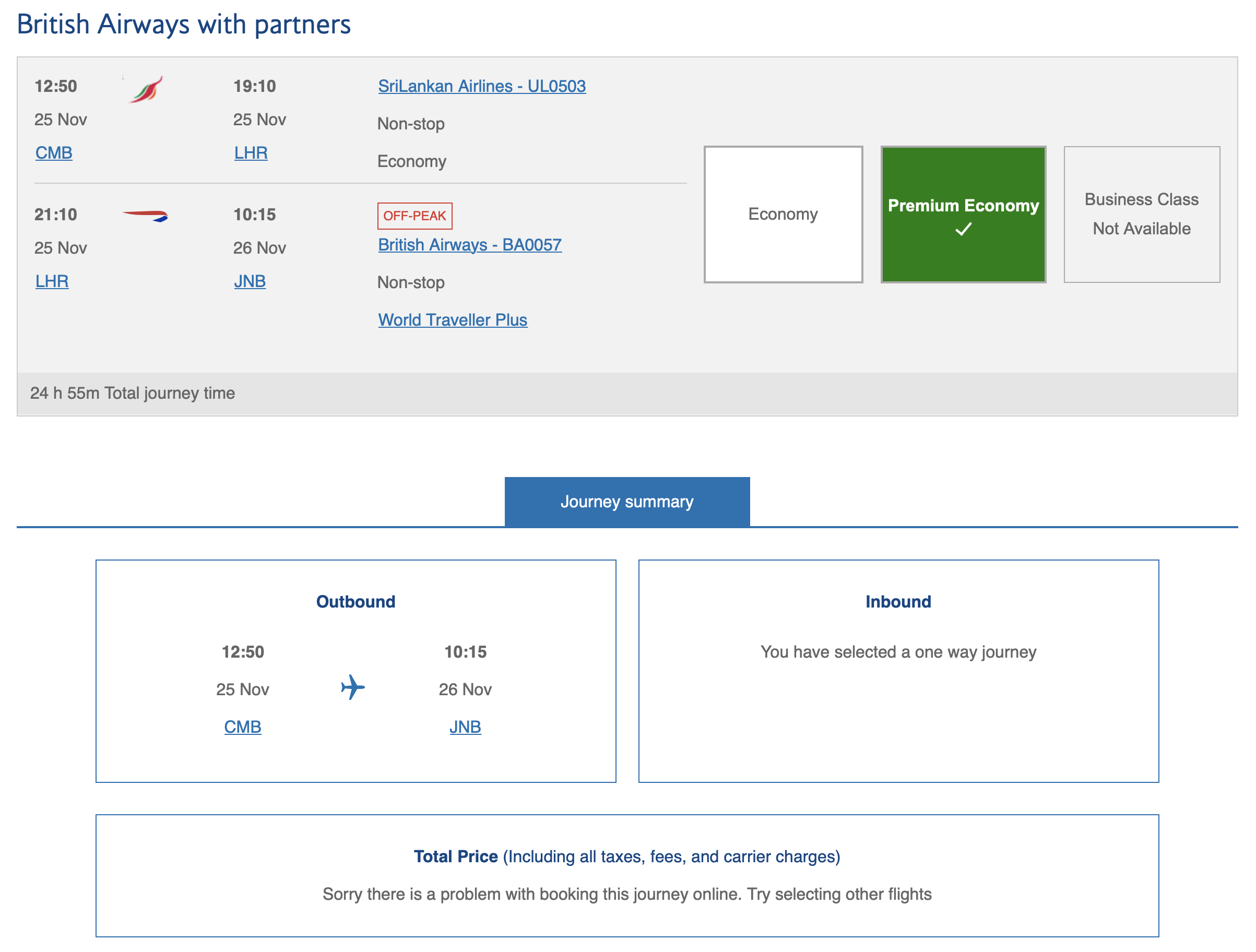The image size is (1256, 952).
Task: Click the British Airways ribbon logo
Action: [145, 216]
